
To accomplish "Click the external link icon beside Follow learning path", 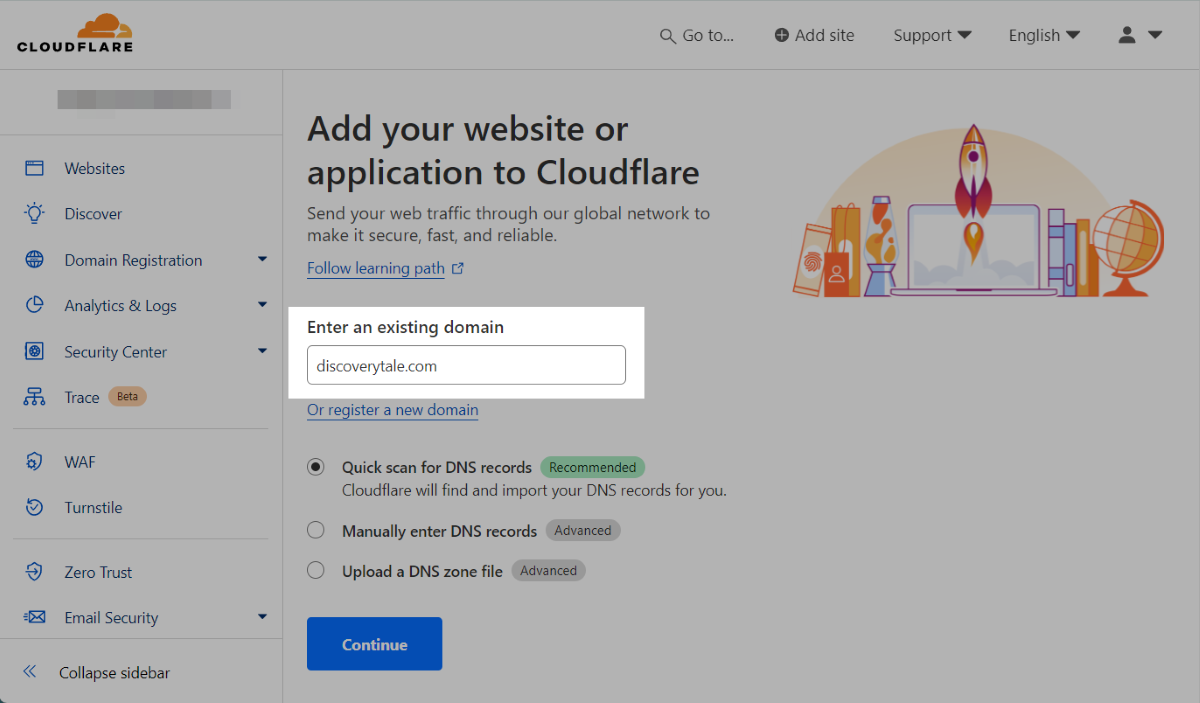I will tap(458, 268).
